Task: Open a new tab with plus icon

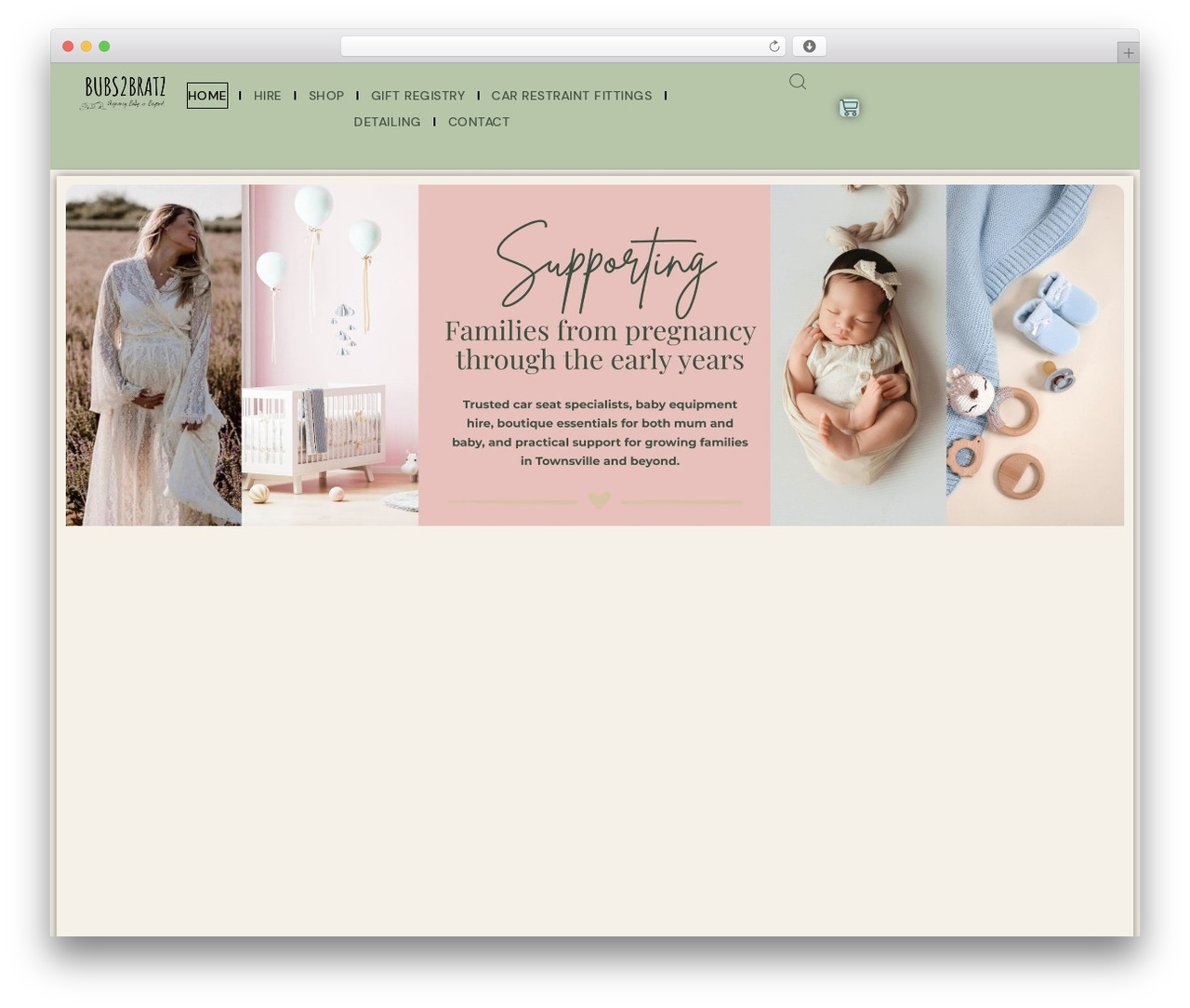Action: click(1128, 53)
